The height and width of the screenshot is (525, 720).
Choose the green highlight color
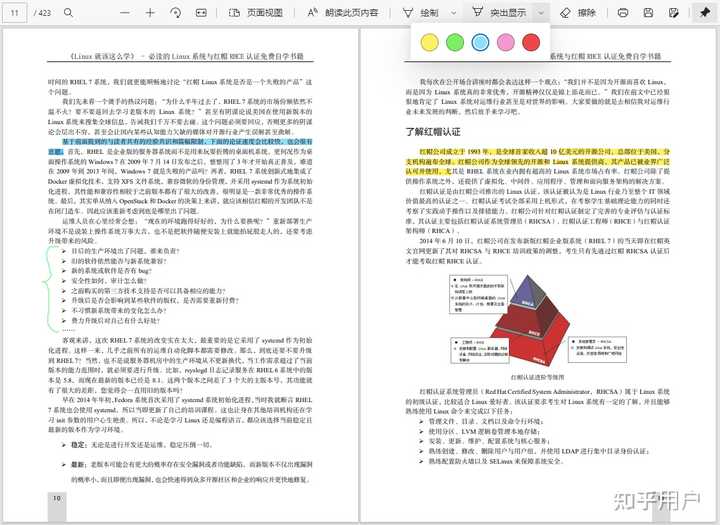pyautogui.click(x=455, y=42)
